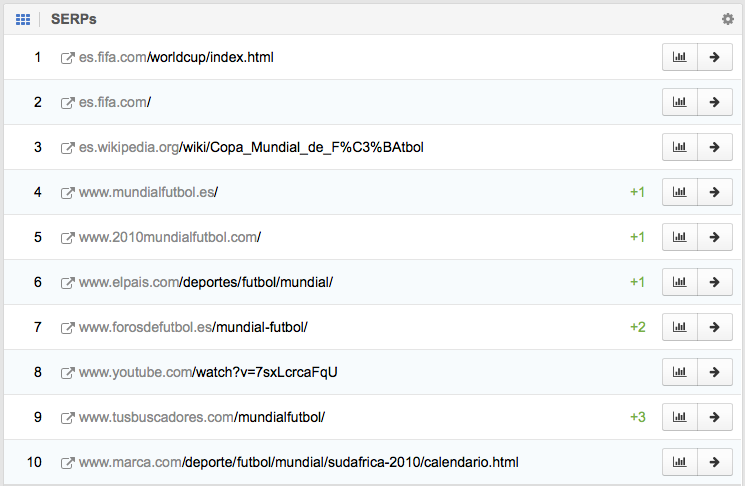
Task: Open the es.wikipedia.org Copa Mundial link
Action: click(251, 147)
